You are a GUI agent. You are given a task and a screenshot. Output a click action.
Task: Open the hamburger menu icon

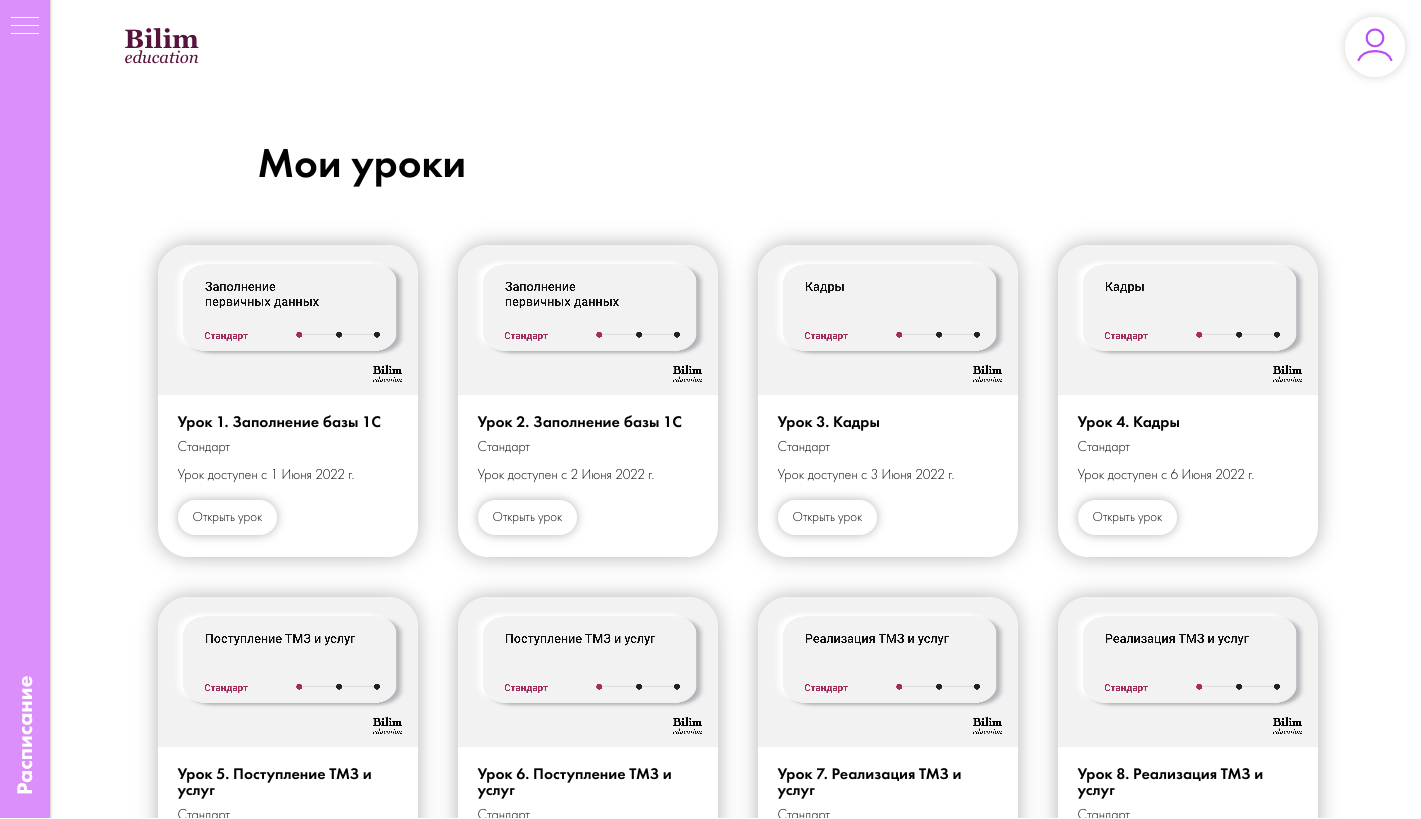[x=25, y=25]
